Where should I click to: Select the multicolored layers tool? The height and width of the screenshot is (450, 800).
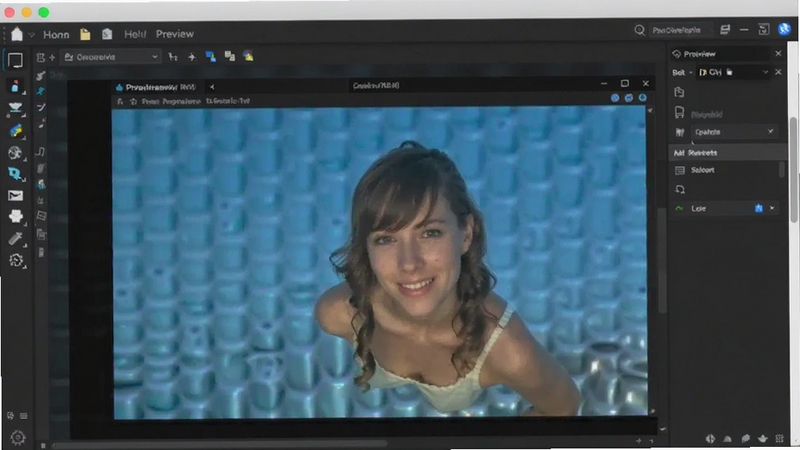(15, 131)
